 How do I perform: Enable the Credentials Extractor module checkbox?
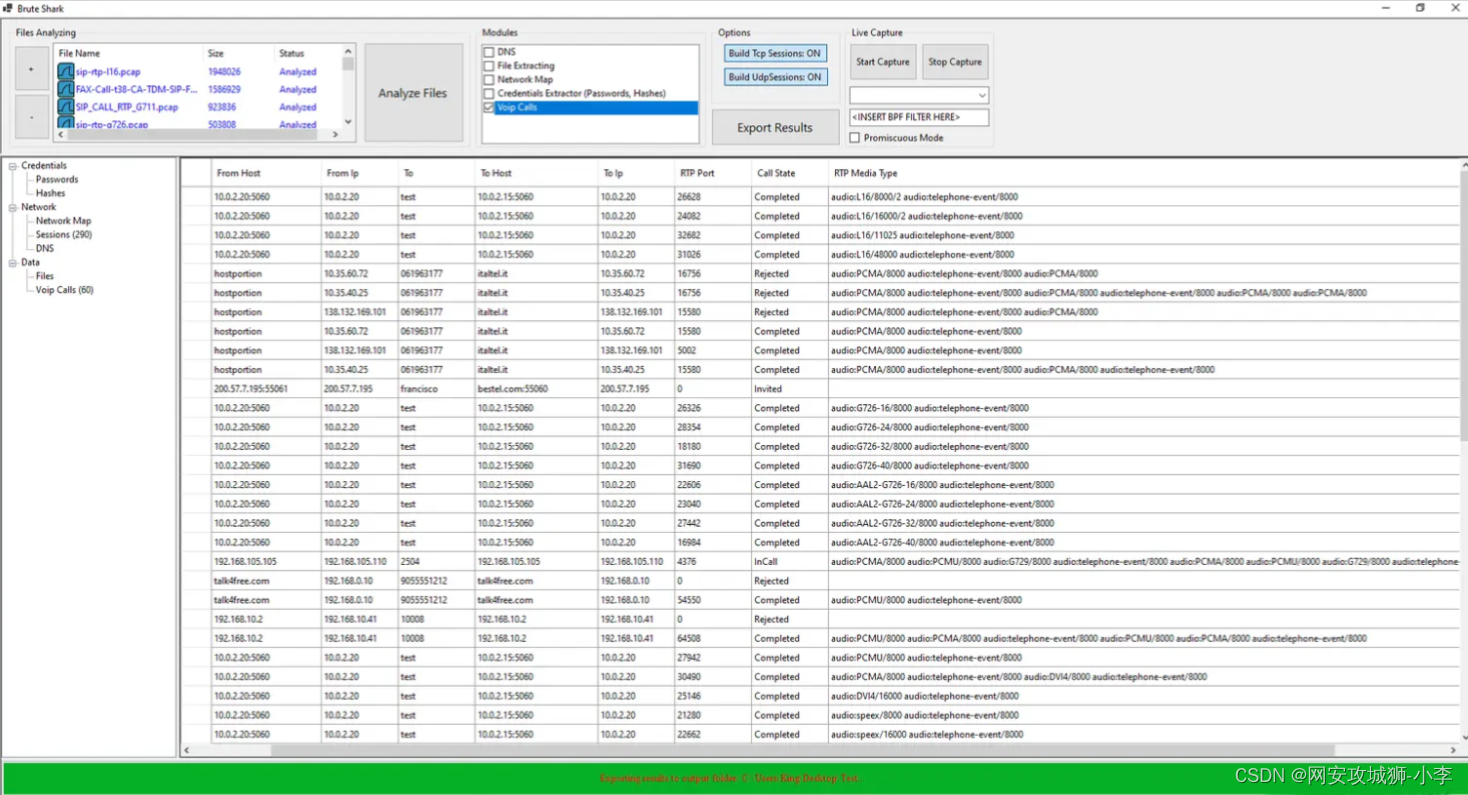(488, 93)
